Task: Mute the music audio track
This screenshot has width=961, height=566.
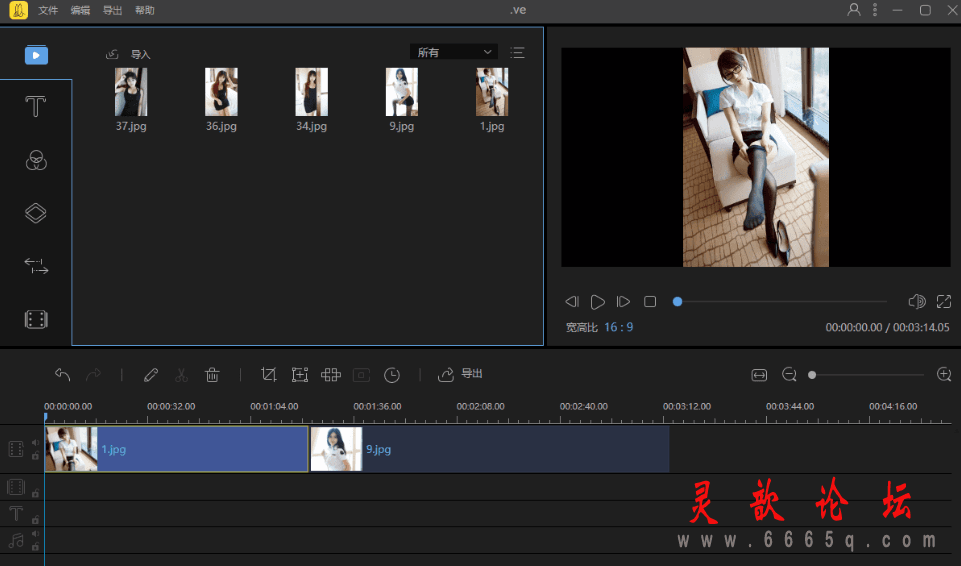Action: (x=36, y=534)
